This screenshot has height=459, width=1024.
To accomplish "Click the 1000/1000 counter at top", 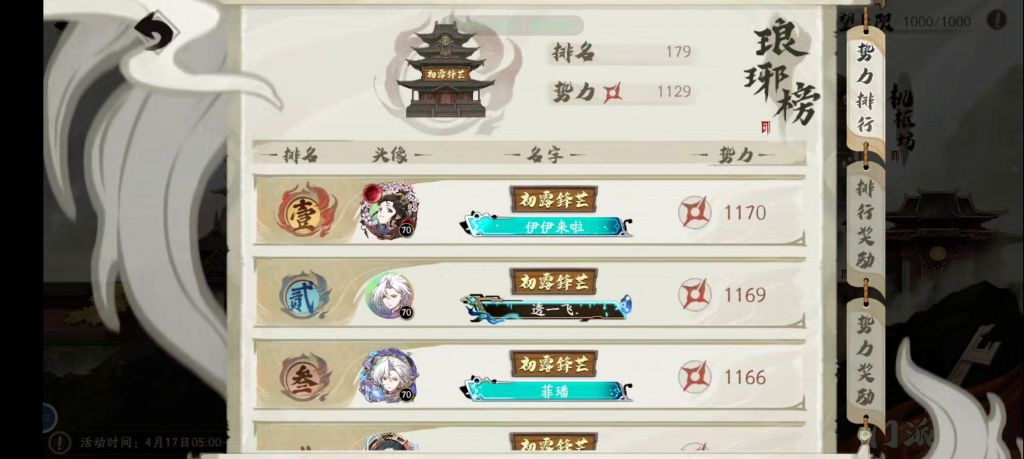I will point(937,21).
